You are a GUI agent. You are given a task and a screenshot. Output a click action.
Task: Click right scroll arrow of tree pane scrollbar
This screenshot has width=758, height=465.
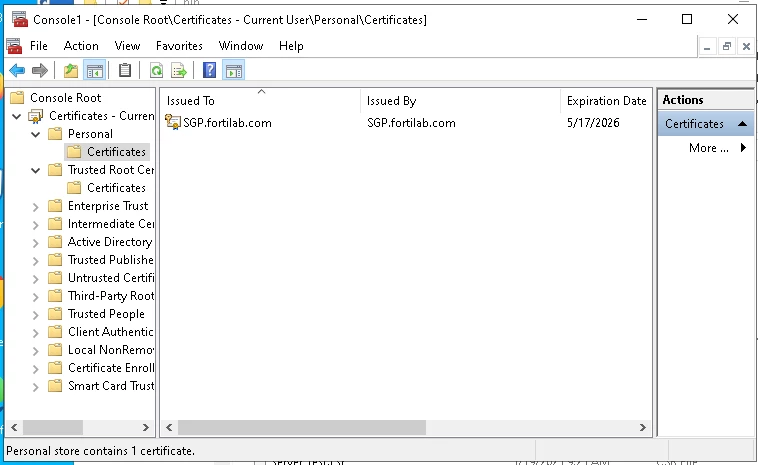click(x=146, y=427)
